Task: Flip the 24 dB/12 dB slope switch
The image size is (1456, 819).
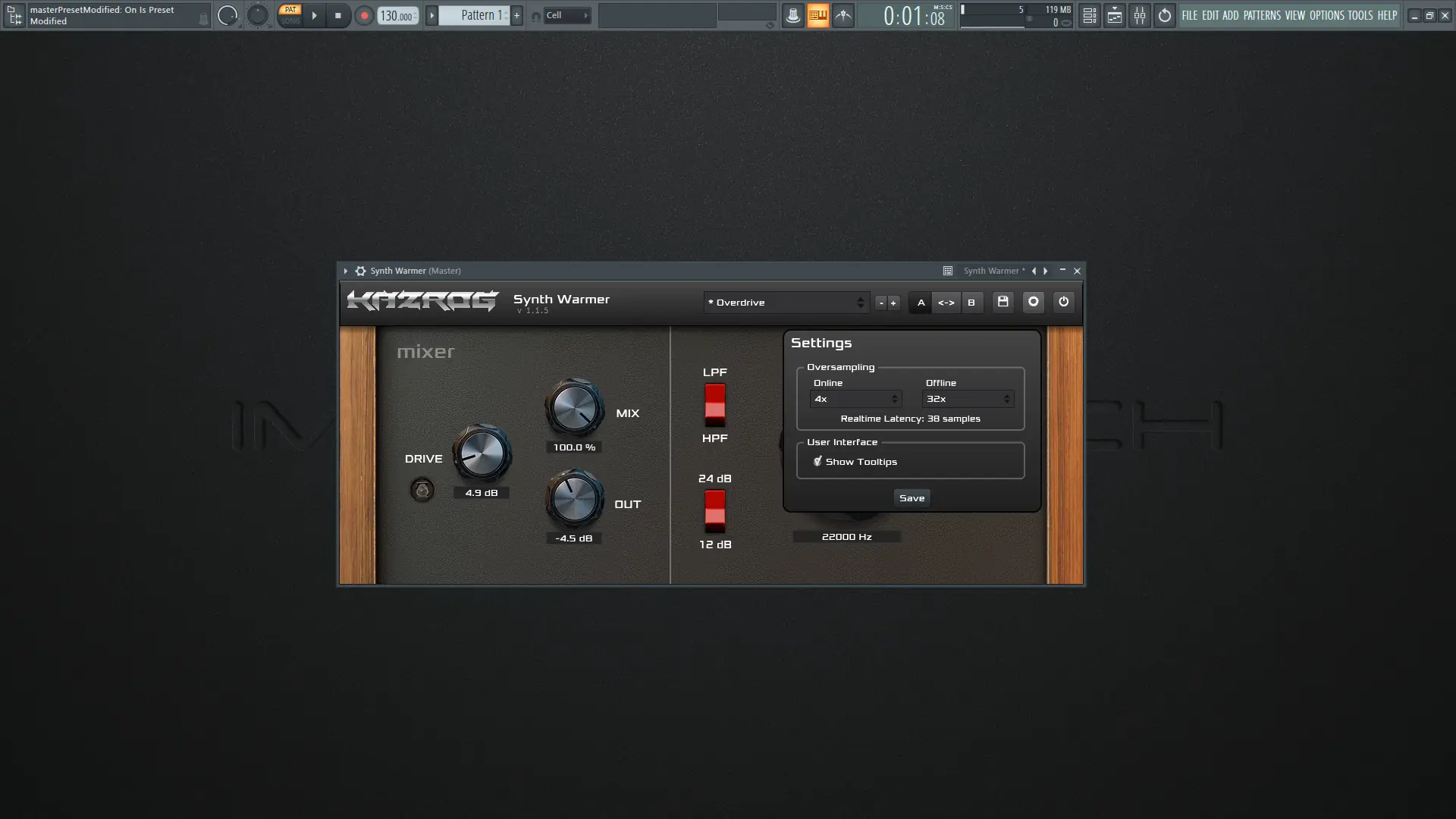Action: pyautogui.click(x=714, y=510)
